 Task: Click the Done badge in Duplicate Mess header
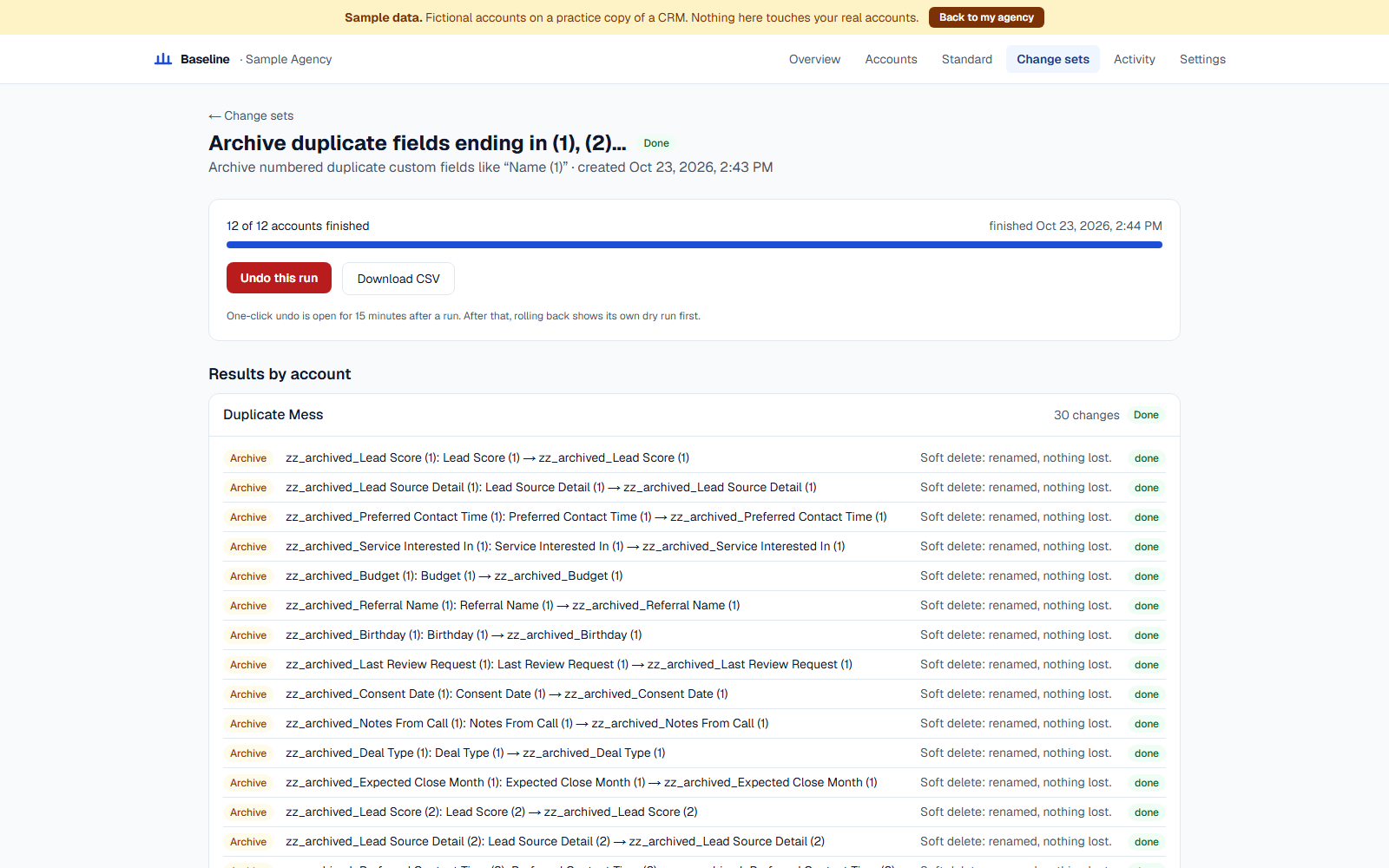click(1146, 415)
